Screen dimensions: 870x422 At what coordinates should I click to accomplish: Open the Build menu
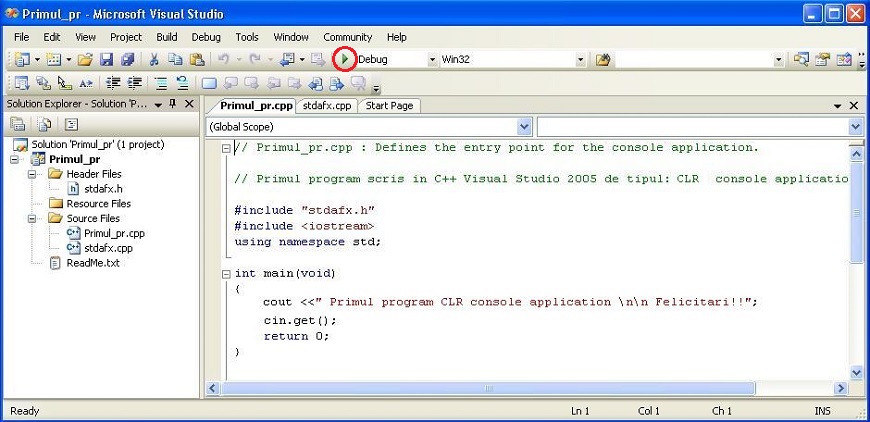167,37
